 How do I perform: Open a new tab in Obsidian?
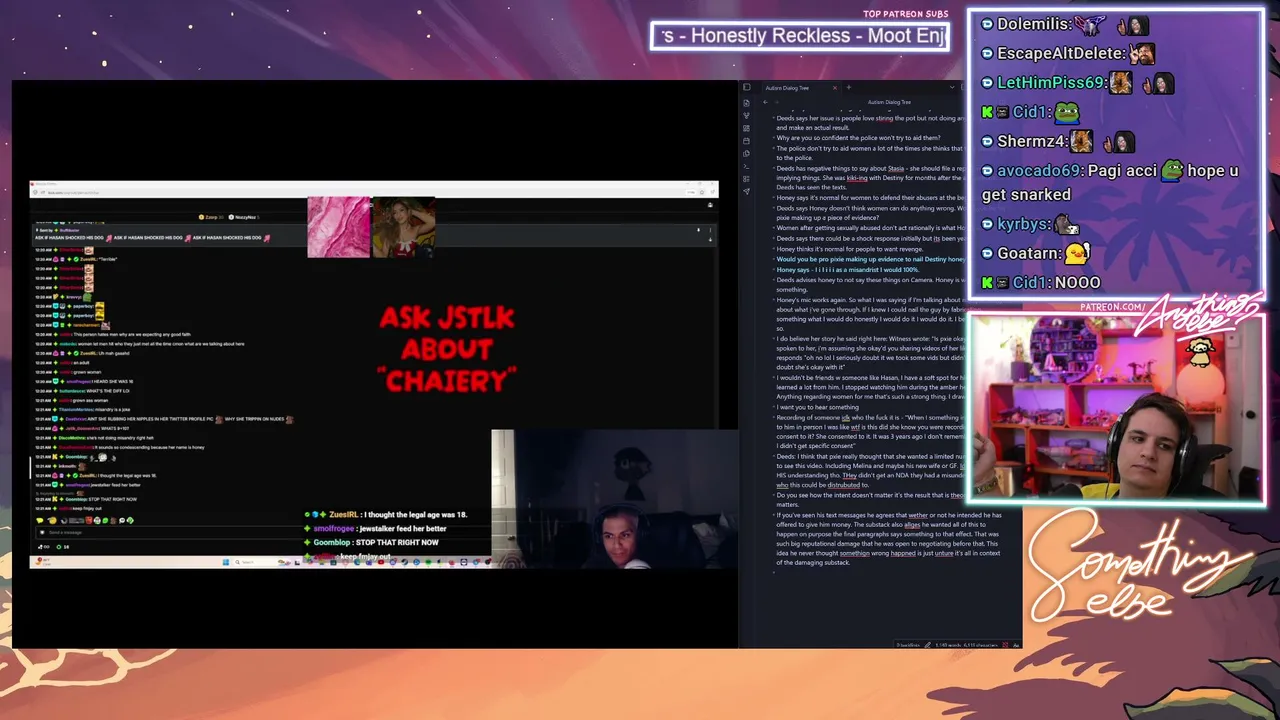coord(848,87)
